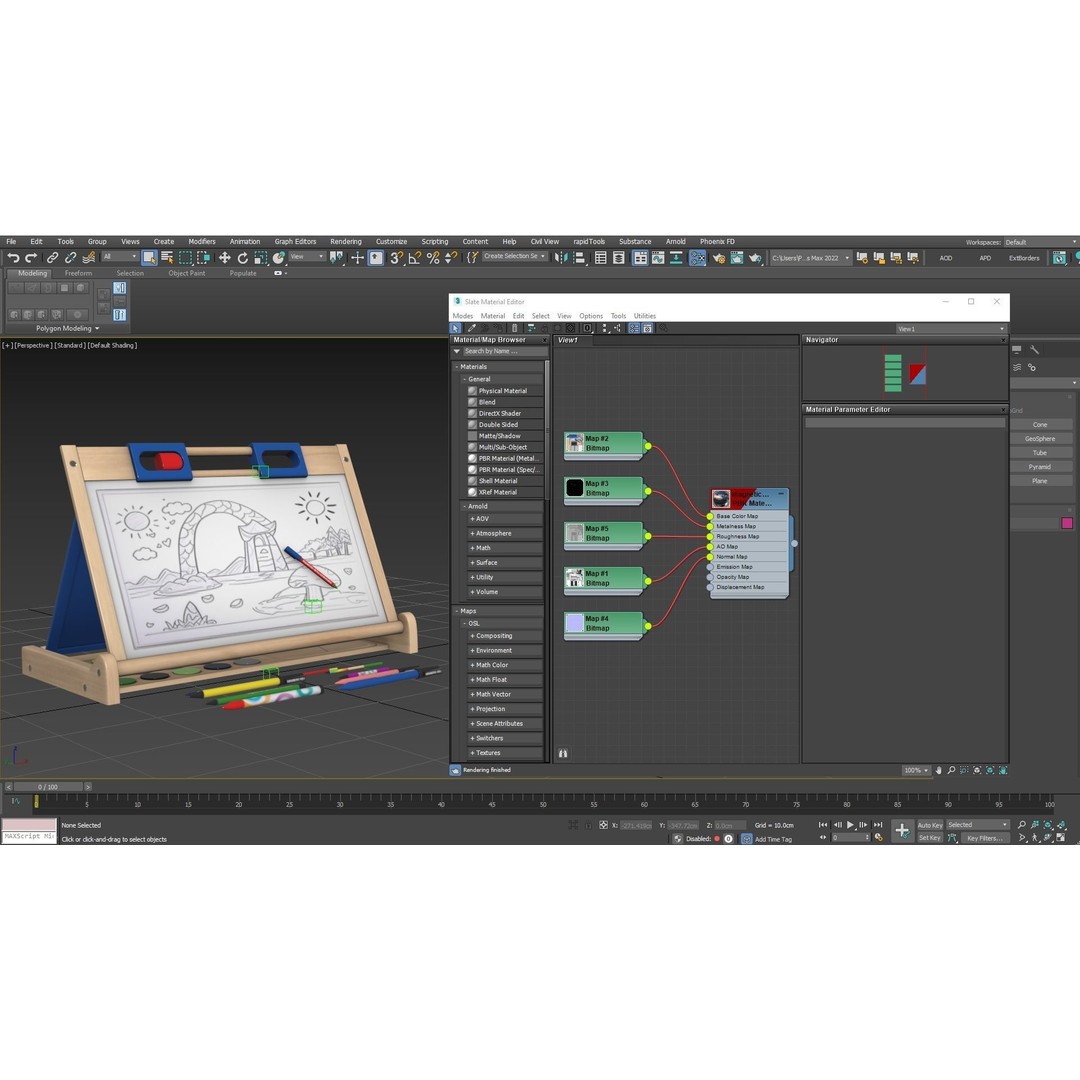Viewport: 1080px width, 1080px height.
Task: Click the GeoSphere create button
Action: click(1039, 439)
